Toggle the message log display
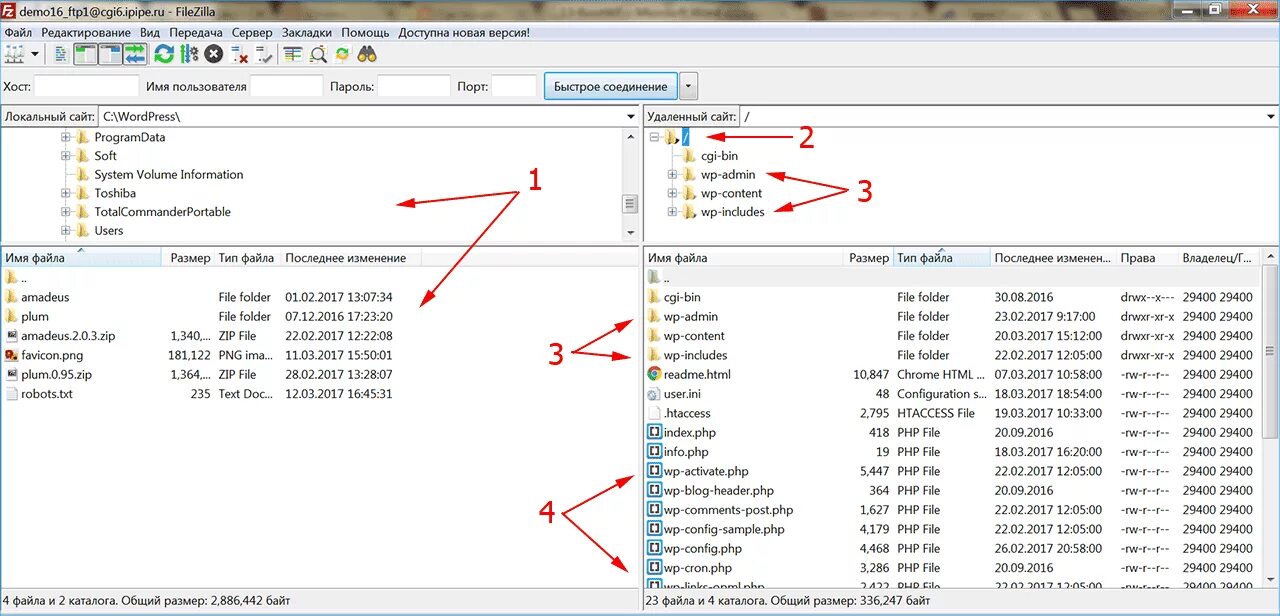 [x=62, y=54]
